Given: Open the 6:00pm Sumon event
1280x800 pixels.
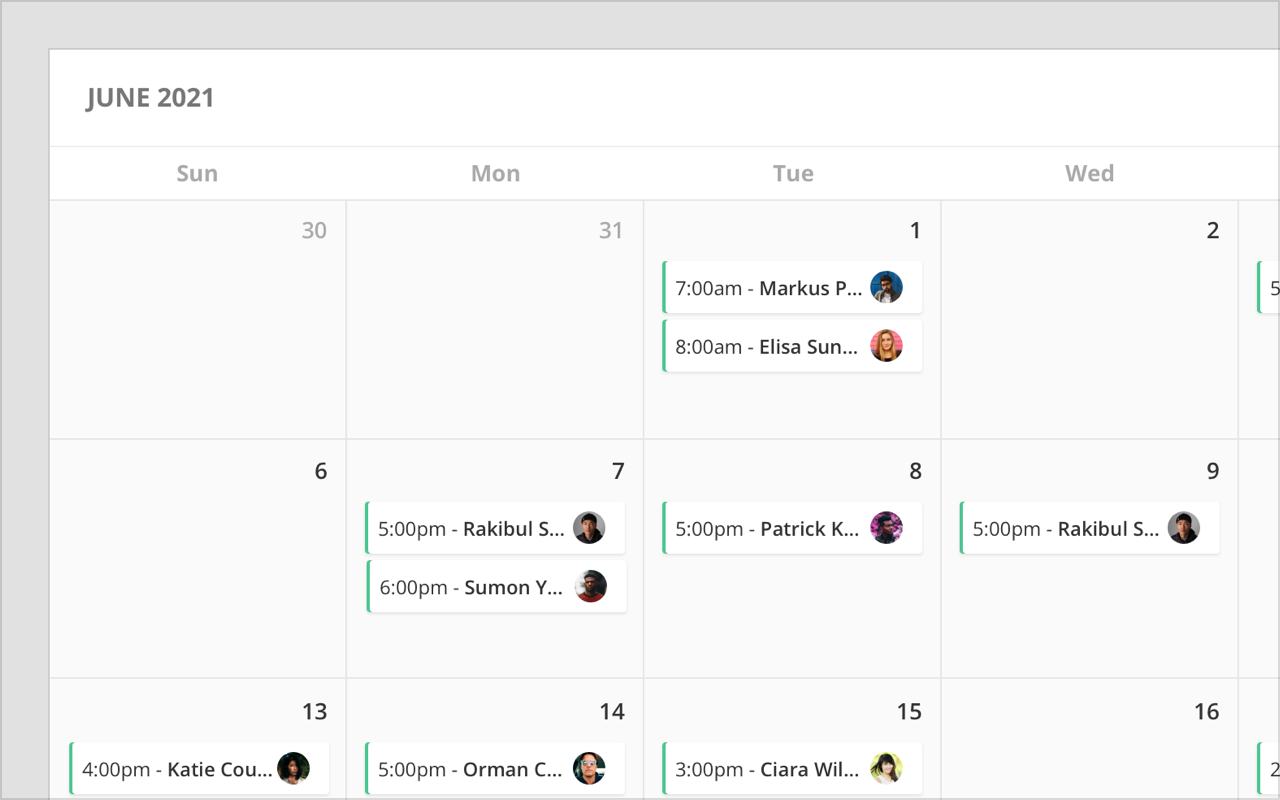Looking at the screenshot, I should pyautogui.click(x=472, y=587).
